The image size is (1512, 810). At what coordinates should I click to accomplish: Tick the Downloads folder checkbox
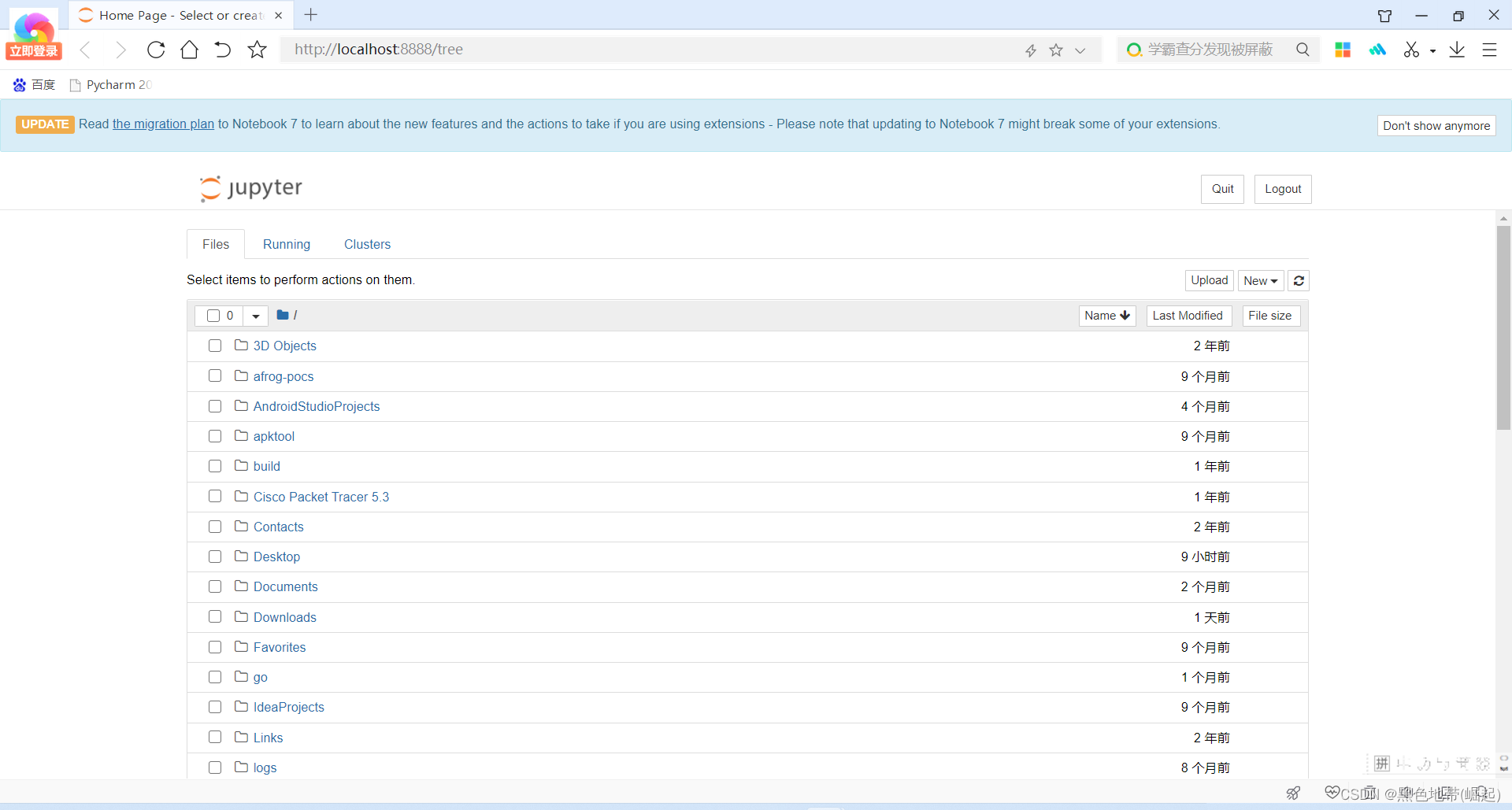click(x=215, y=616)
